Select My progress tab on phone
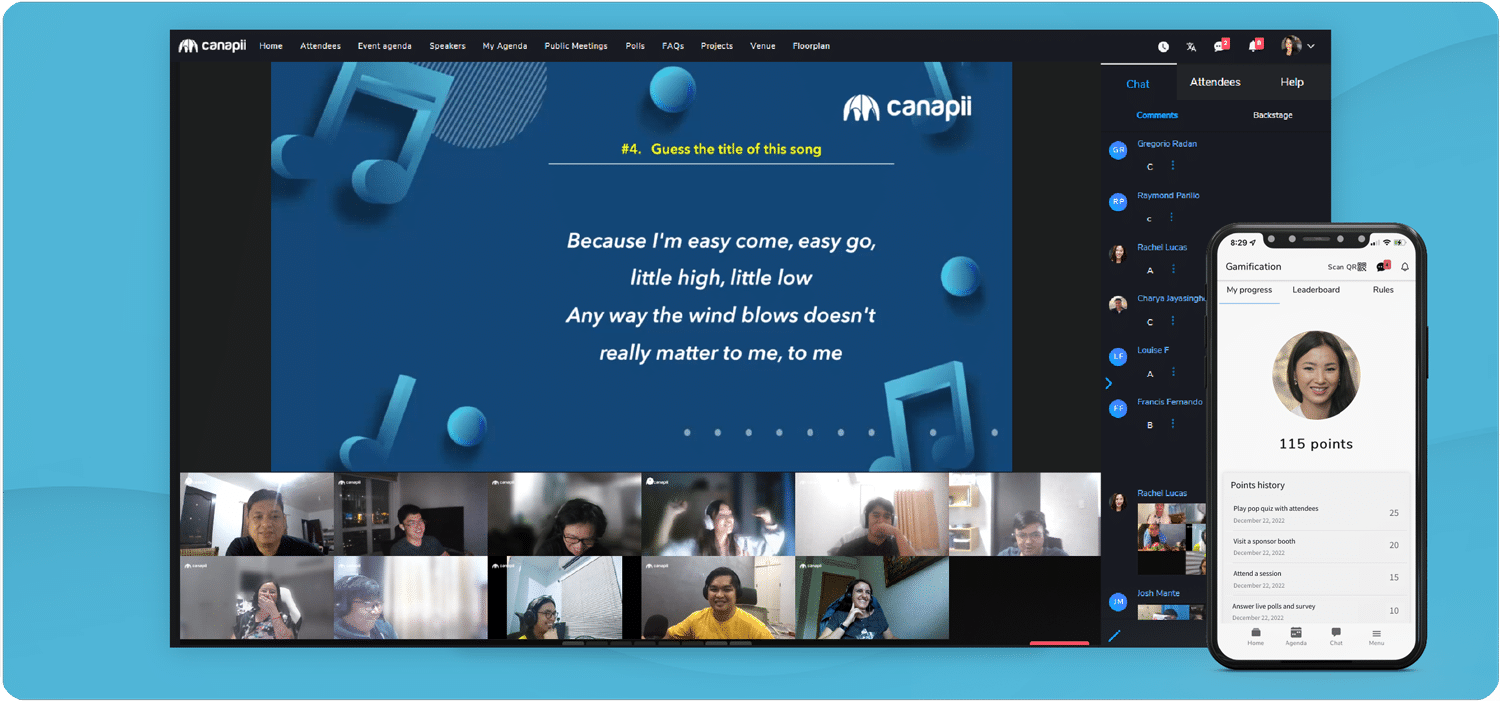Viewport: 1500px width, 701px height. pos(1249,290)
